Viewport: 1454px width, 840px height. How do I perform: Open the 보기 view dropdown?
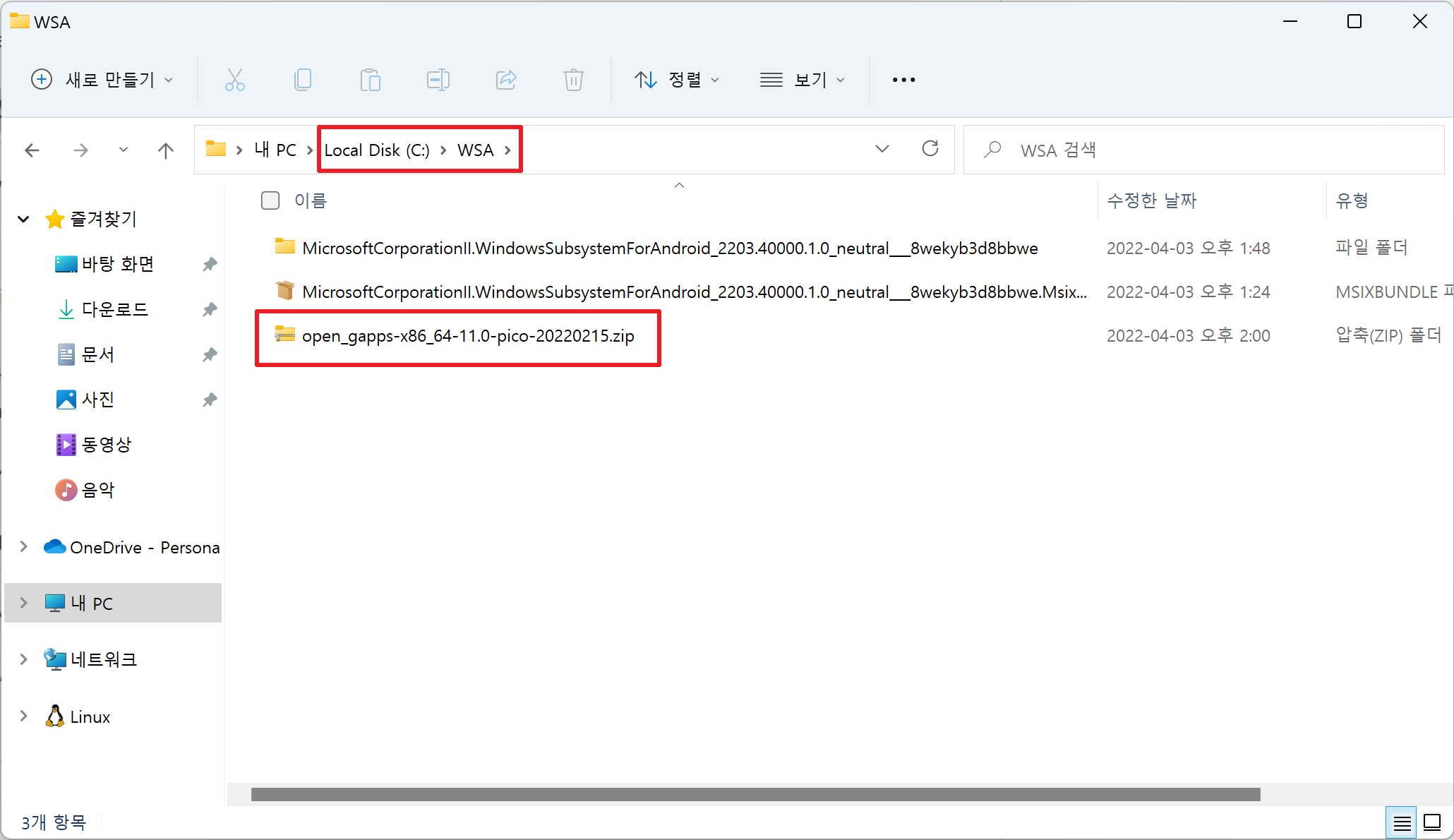(x=802, y=80)
